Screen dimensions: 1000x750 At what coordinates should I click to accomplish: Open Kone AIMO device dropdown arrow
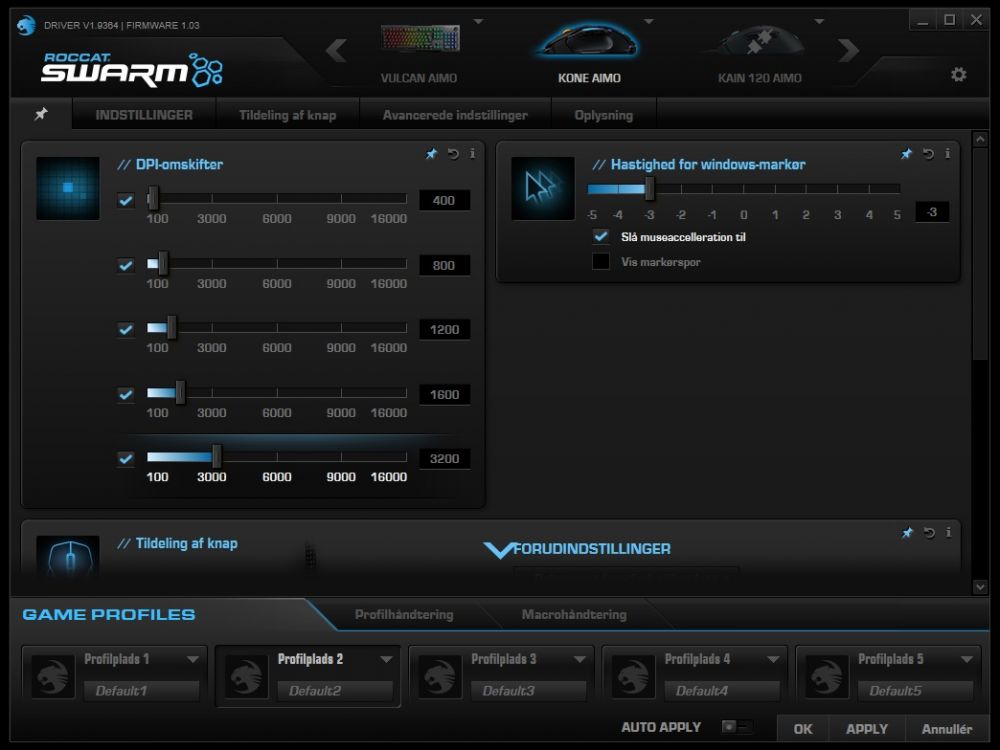coord(649,22)
